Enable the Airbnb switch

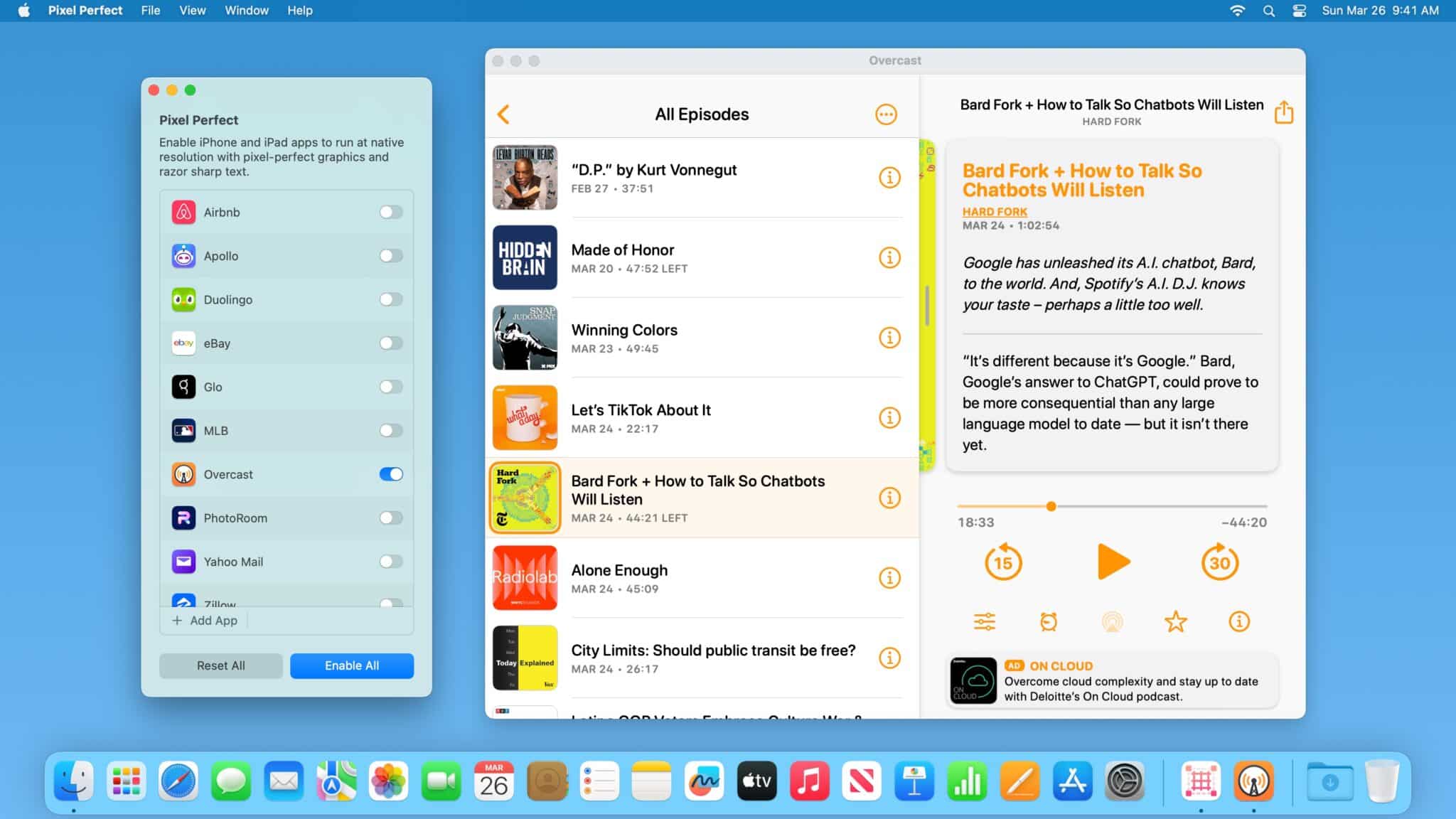click(x=391, y=212)
